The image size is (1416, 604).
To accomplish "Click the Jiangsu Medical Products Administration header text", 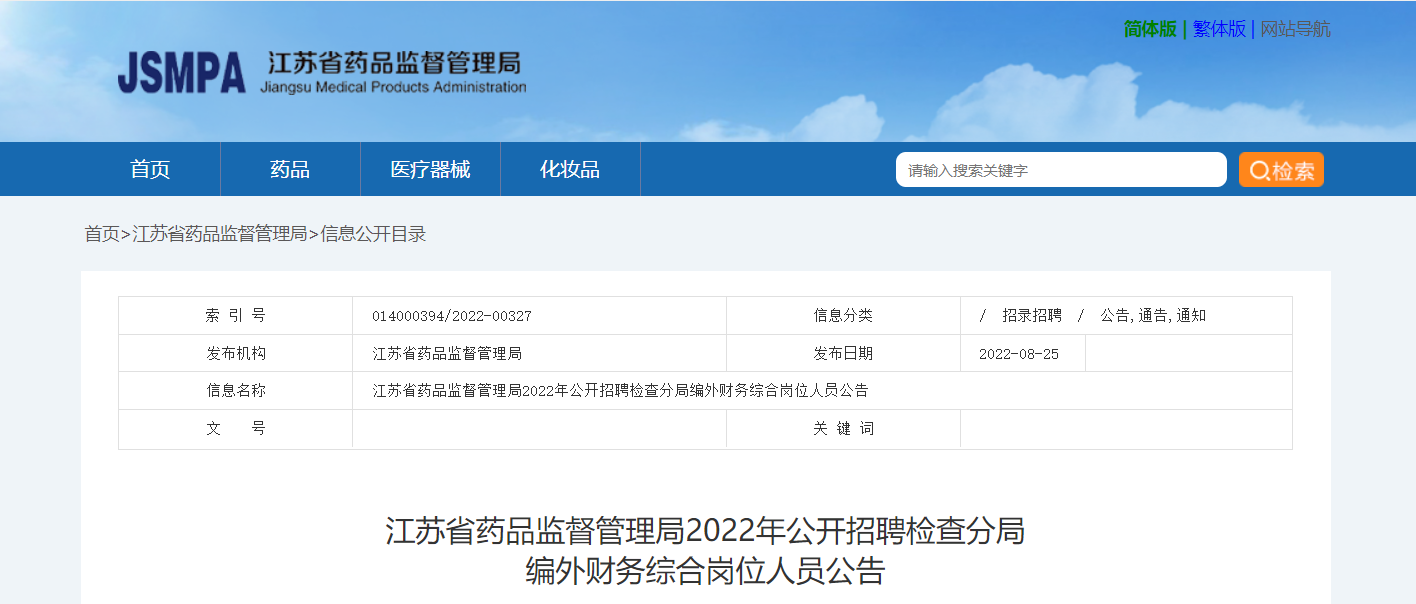I will 393,87.
